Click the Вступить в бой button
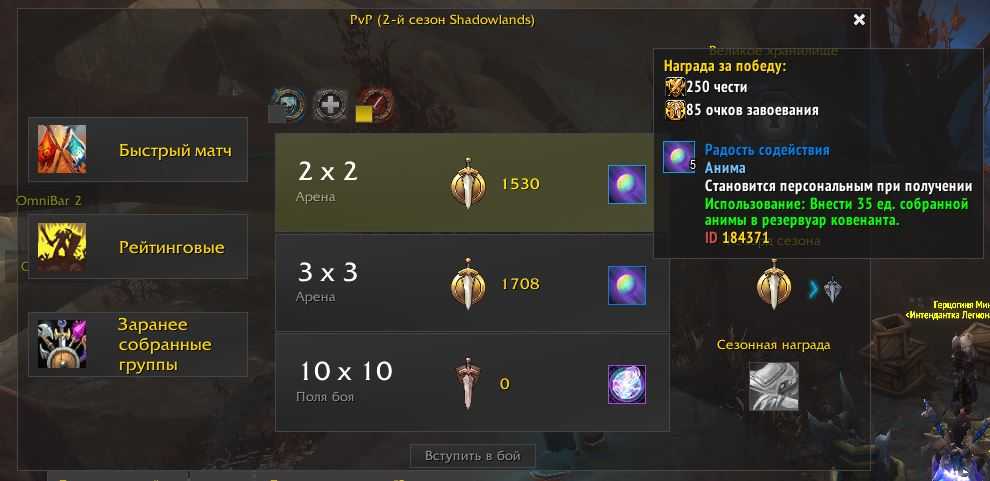Viewport: 990px width, 481px height. (x=473, y=456)
